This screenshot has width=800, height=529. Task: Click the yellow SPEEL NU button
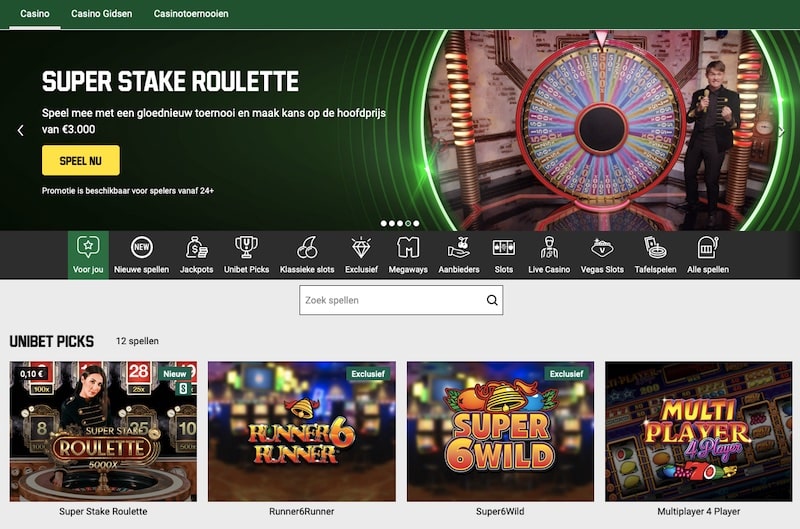81,161
